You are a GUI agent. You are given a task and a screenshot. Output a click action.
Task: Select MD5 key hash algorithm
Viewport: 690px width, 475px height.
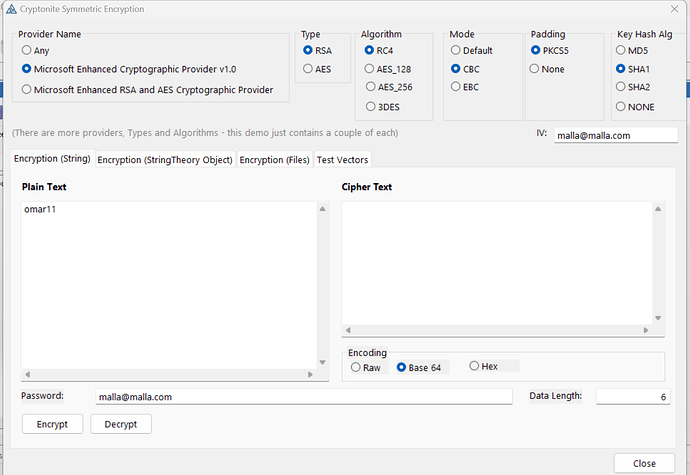pos(622,49)
